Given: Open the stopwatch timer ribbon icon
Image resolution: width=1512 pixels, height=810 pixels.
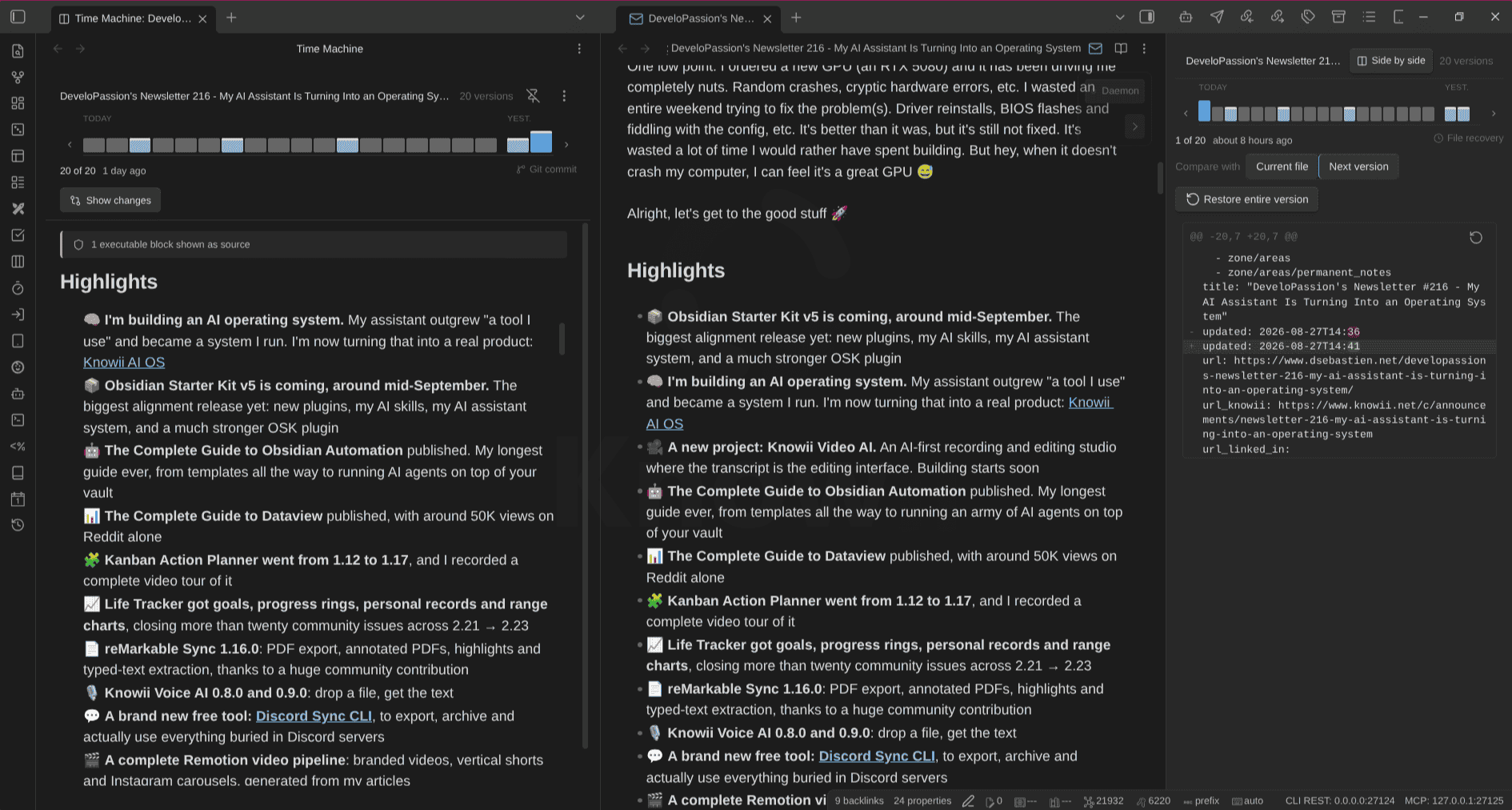Looking at the screenshot, I should tap(18, 288).
